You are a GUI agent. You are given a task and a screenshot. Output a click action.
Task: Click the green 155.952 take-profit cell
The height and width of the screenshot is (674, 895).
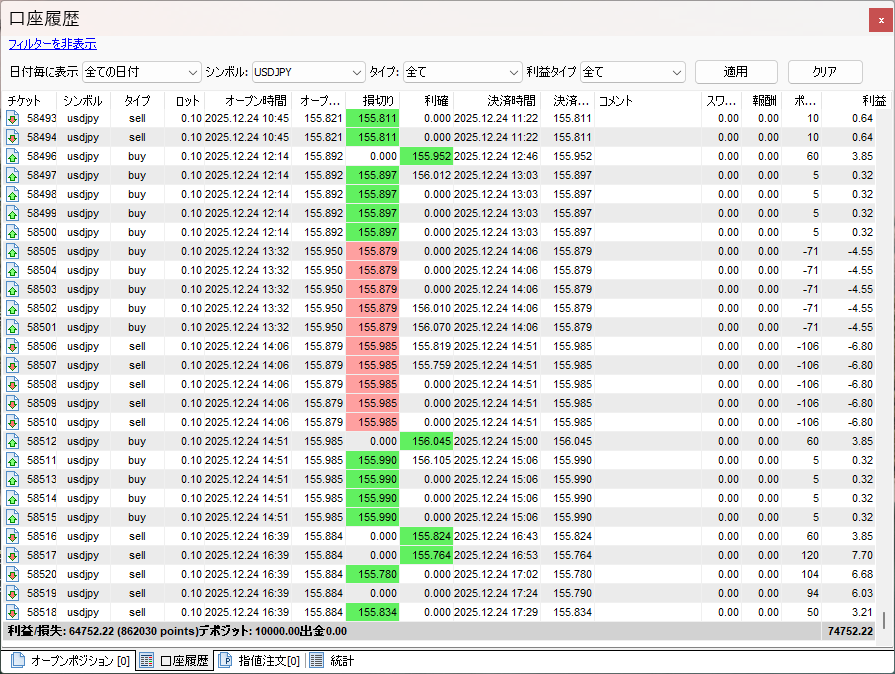(426, 156)
